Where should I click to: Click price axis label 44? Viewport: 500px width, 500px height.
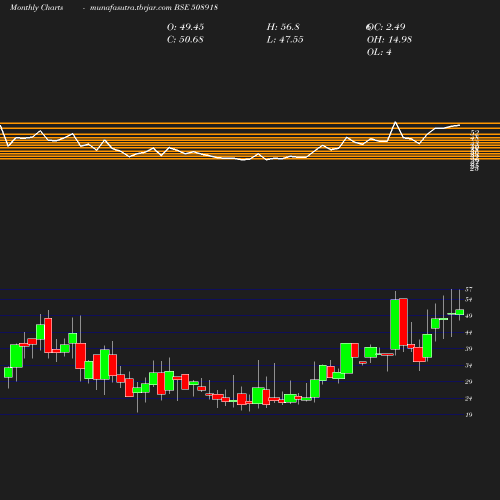pos(469,333)
